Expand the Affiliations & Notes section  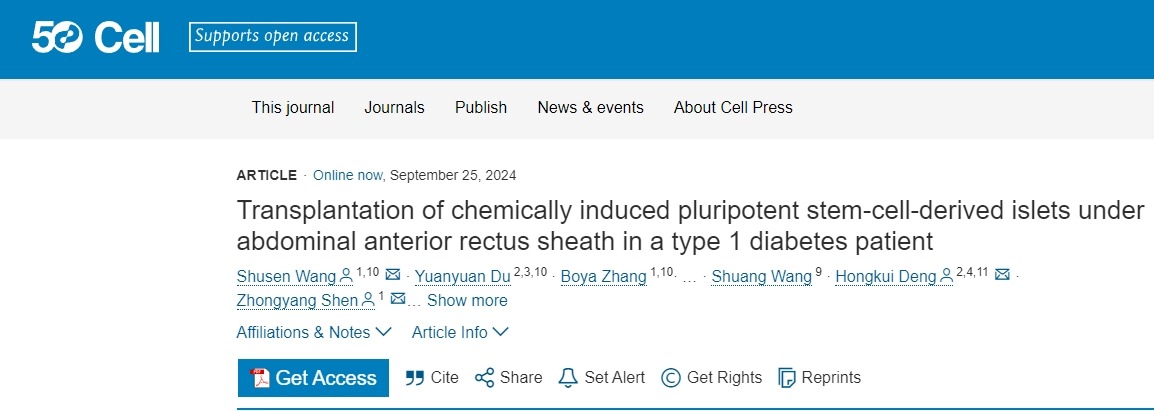point(314,332)
